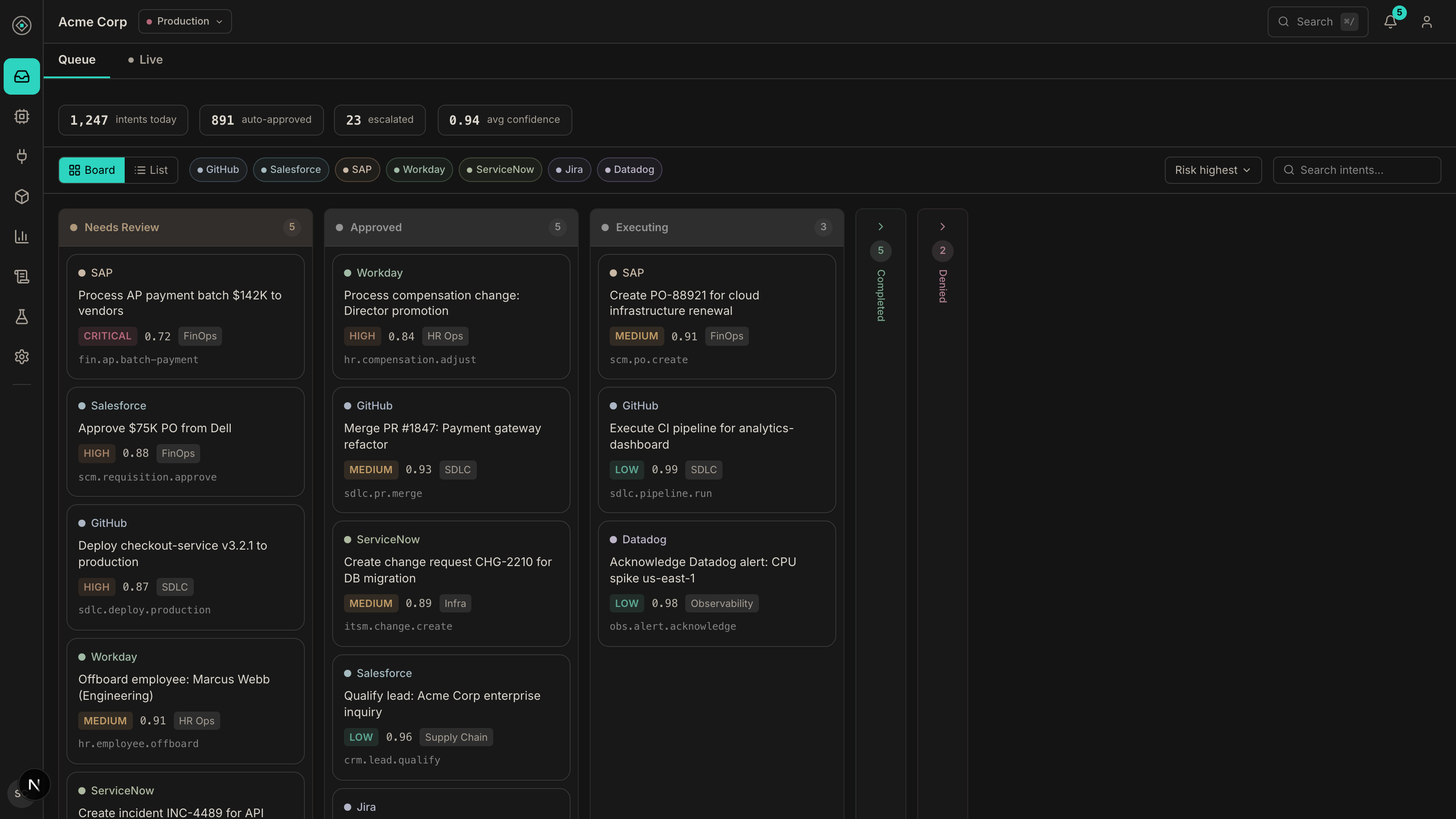The image size is (1456, 819).
Task: Open the flask experiments sidebar icon
Action: [x=21, y=317]
